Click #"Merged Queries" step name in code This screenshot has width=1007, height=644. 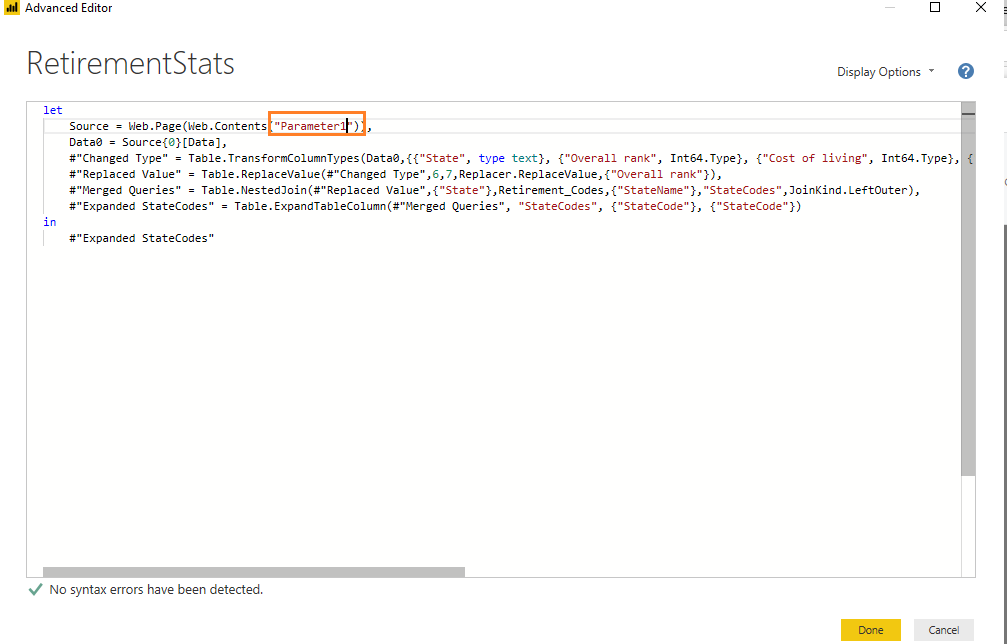125,191
